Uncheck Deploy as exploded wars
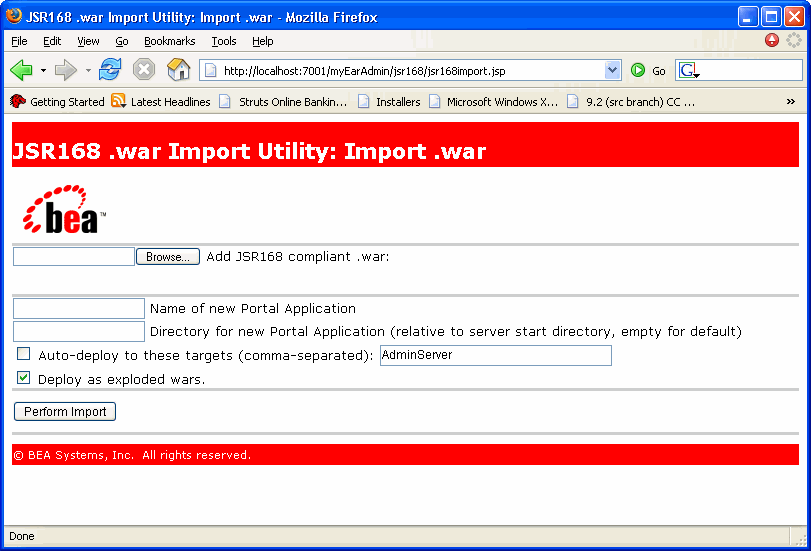 click(x=23, y=378)
